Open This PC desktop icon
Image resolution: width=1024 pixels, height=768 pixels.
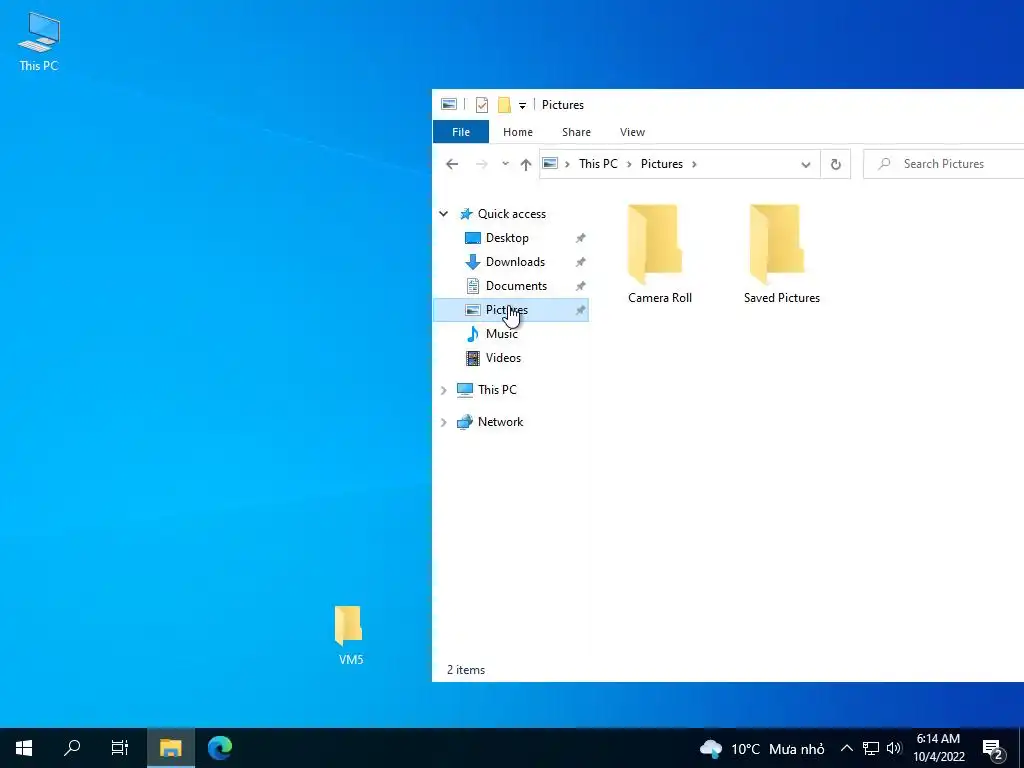pos(39,42)
